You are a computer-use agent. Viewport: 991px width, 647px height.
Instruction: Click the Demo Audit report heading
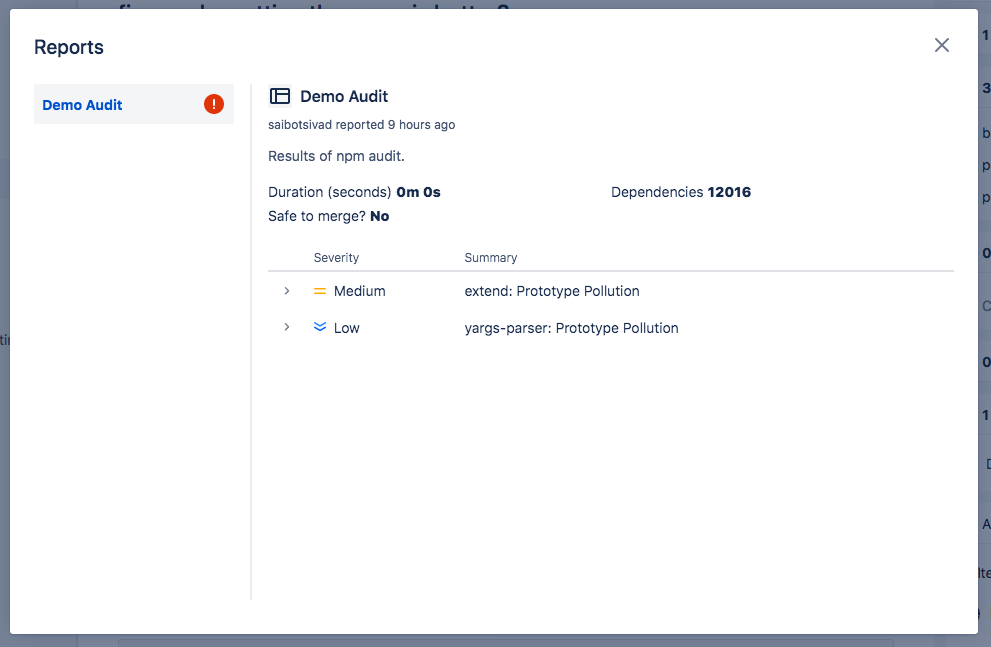pyautogui.click(x=344, y=97)
